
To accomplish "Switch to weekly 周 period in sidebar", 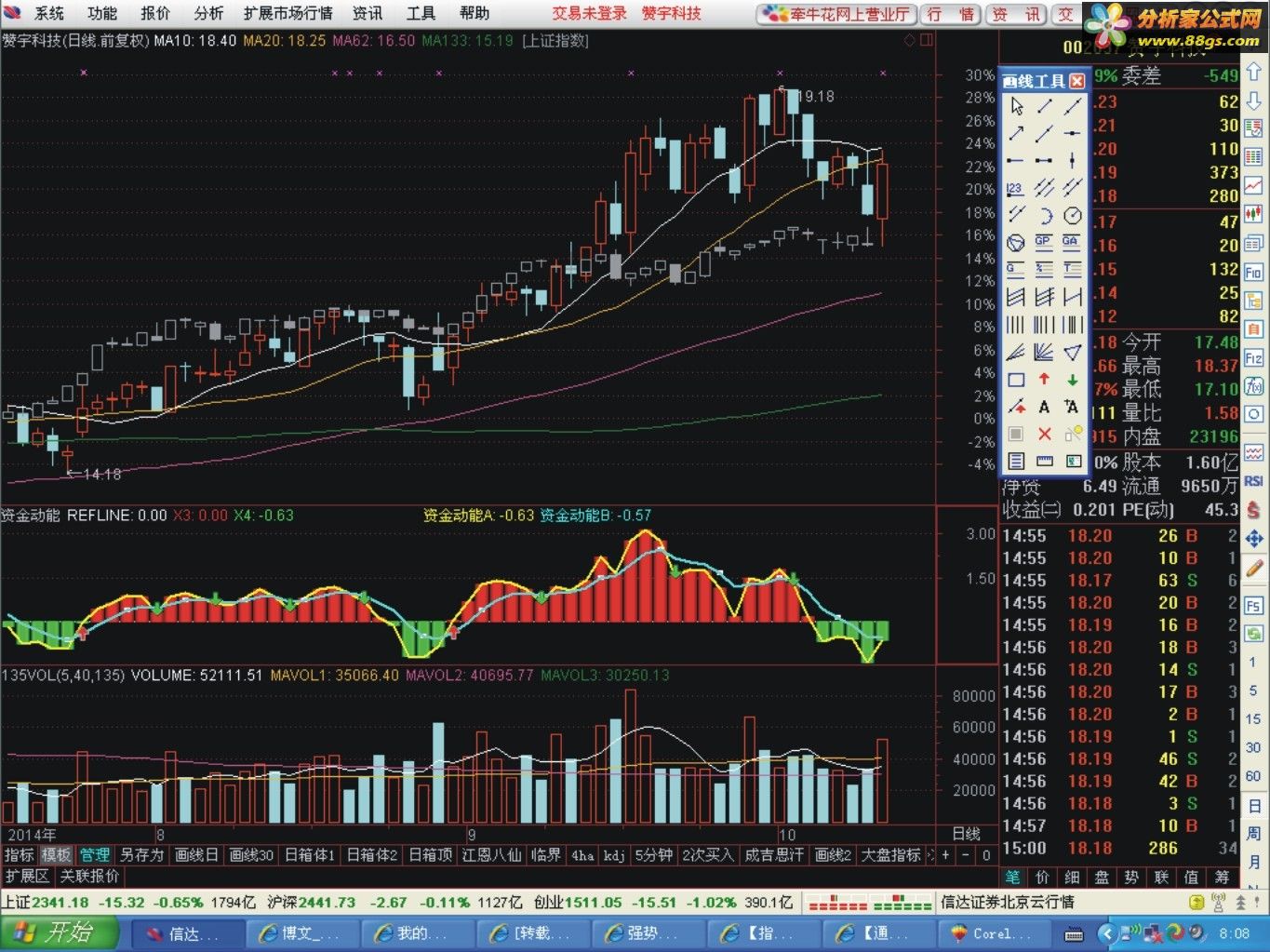I will [x=1253, y=834].
